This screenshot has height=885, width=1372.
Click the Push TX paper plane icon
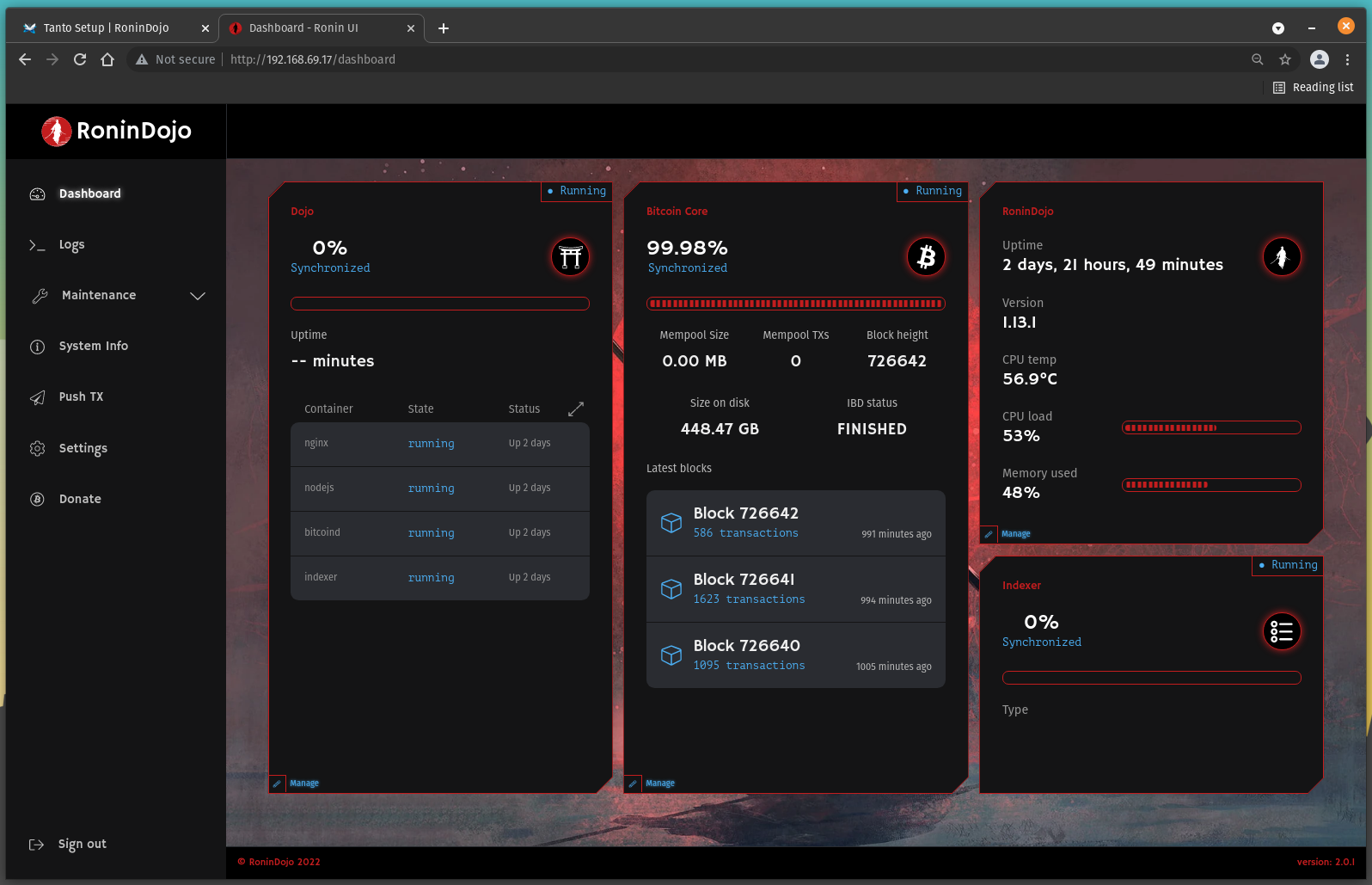(38, 397)
